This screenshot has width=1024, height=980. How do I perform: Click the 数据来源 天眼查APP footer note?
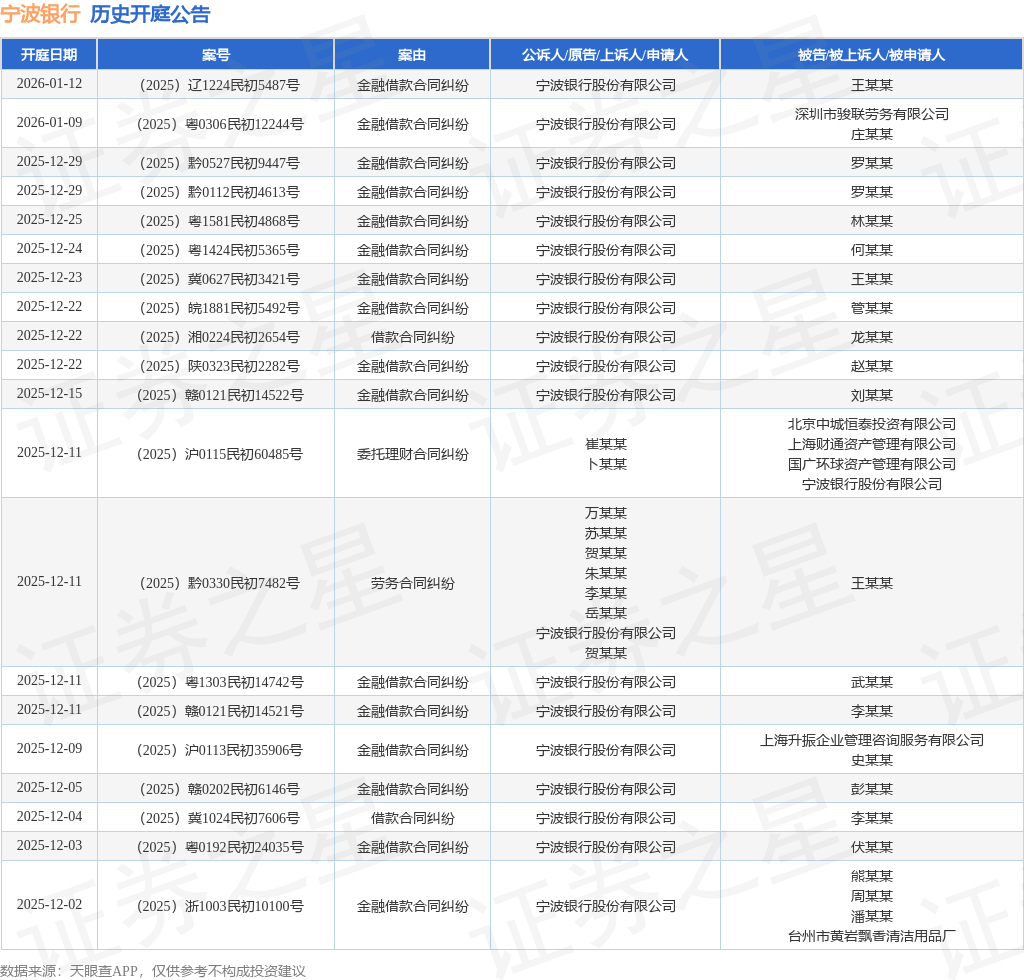click(153, 971)
